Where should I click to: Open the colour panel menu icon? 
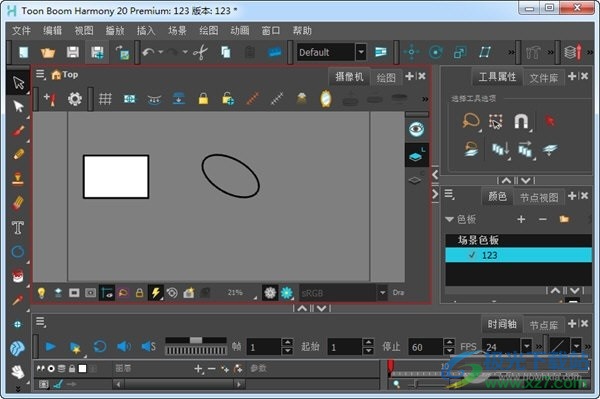[x=450, y=194]
